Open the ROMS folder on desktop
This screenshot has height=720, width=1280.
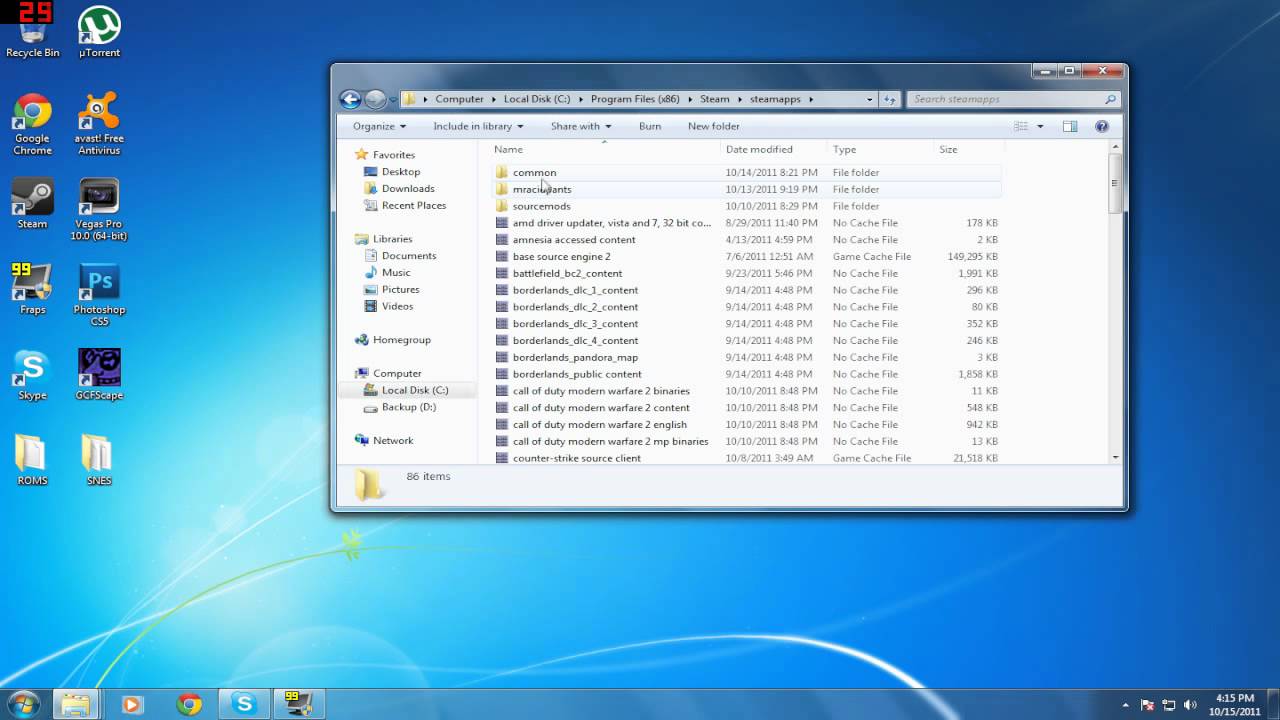32,460
